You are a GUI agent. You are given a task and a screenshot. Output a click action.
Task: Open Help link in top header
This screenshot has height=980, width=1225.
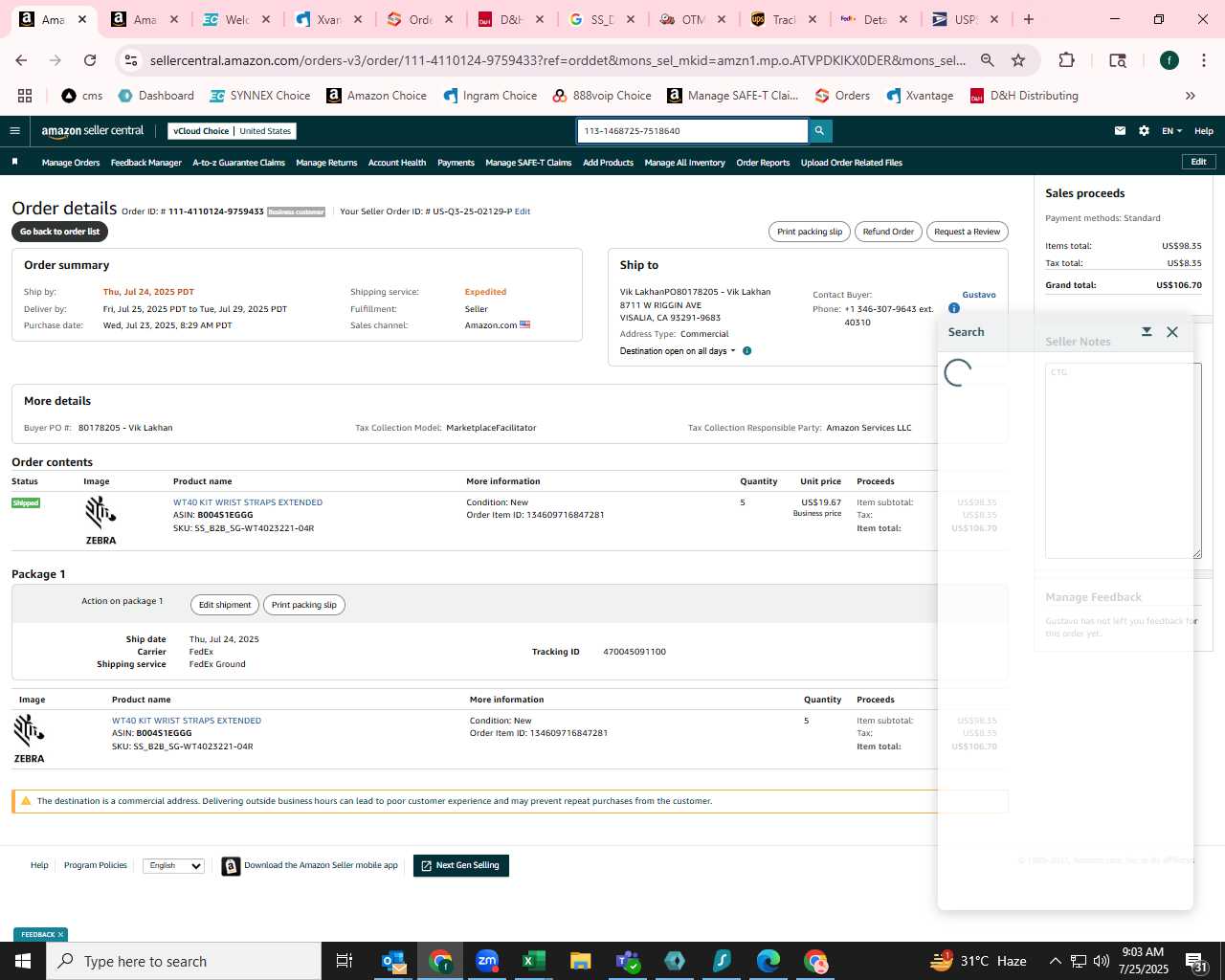(1204, 131)
